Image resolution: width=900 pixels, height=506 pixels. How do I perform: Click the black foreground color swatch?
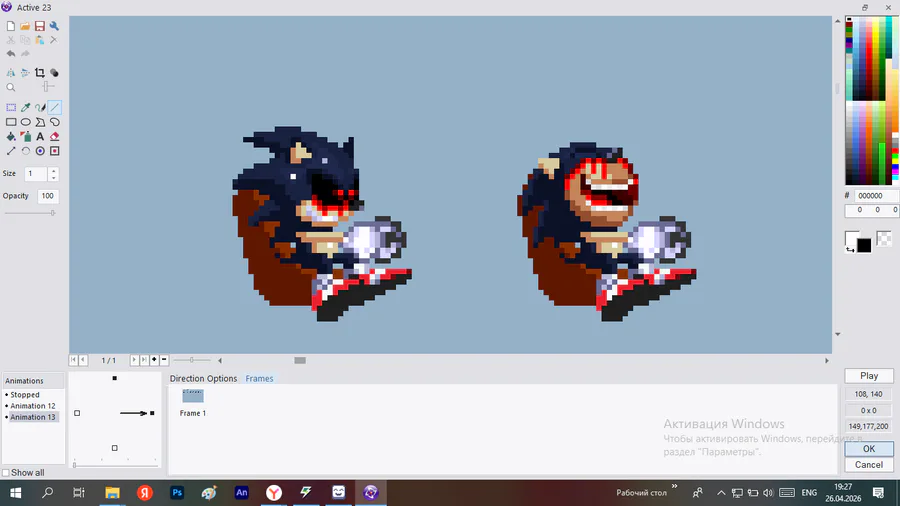click(x=864, y=246)
